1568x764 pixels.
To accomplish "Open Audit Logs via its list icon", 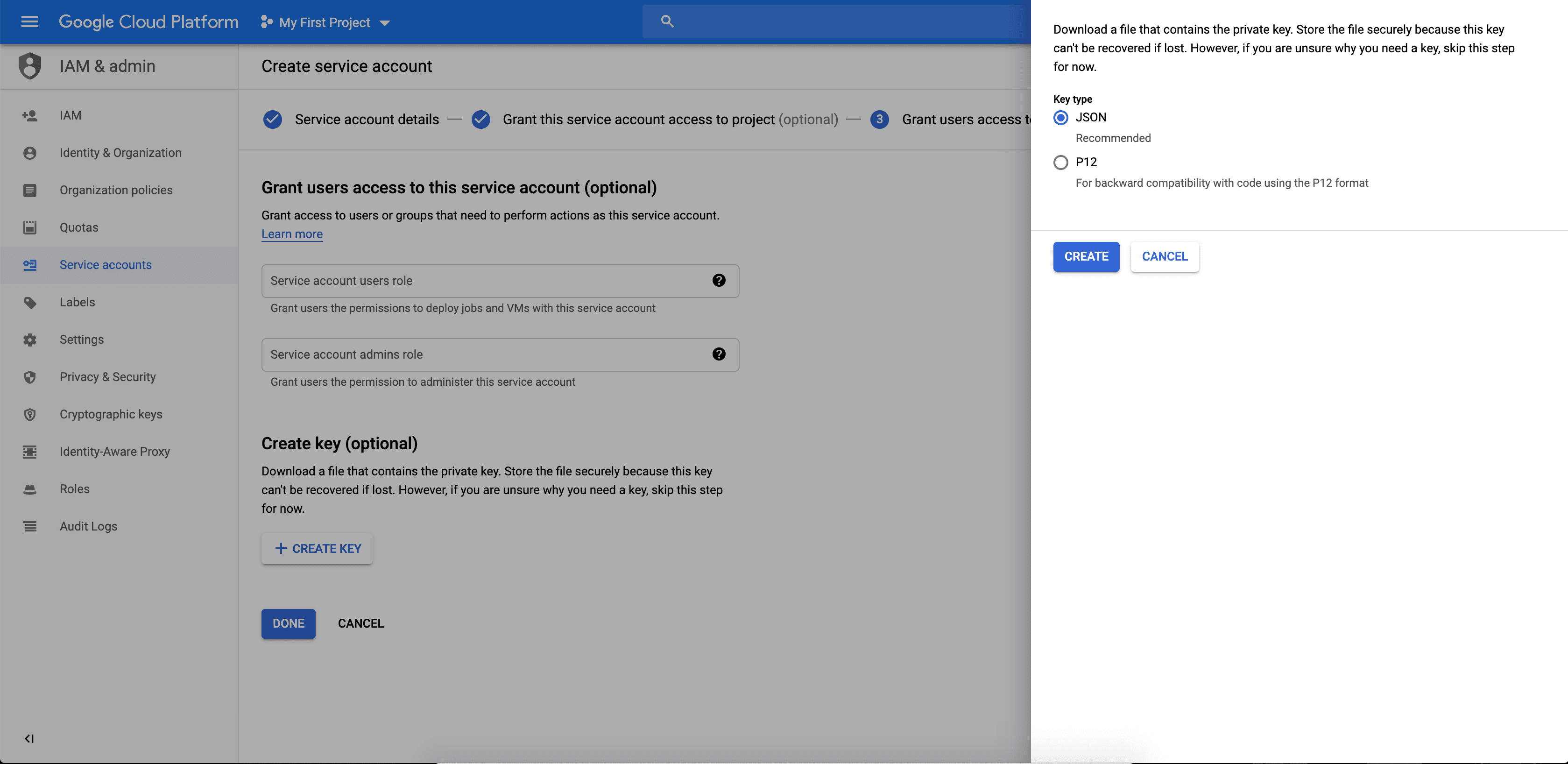I will point(30,526).
